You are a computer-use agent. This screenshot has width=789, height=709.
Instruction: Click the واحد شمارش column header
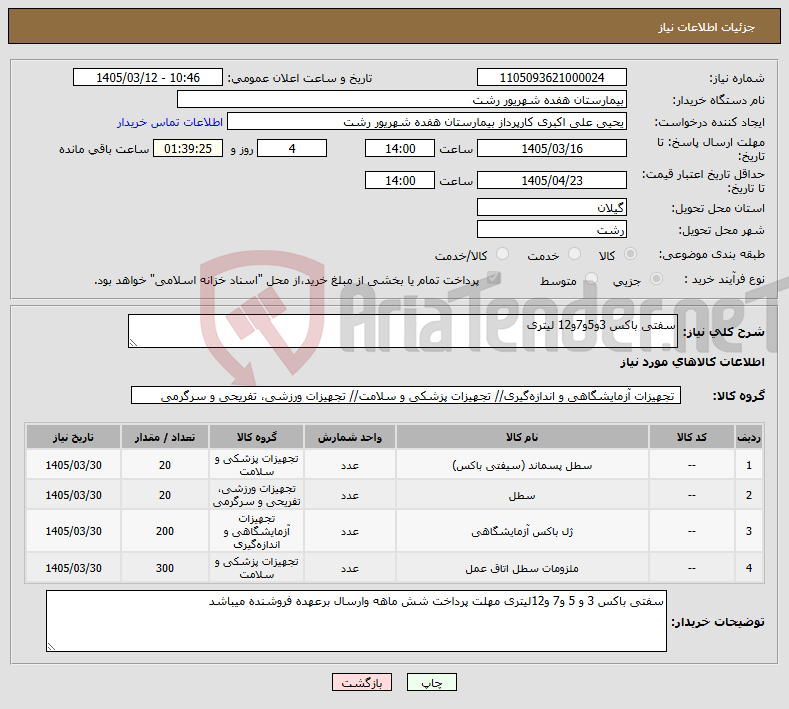click(x=349, y=437)
